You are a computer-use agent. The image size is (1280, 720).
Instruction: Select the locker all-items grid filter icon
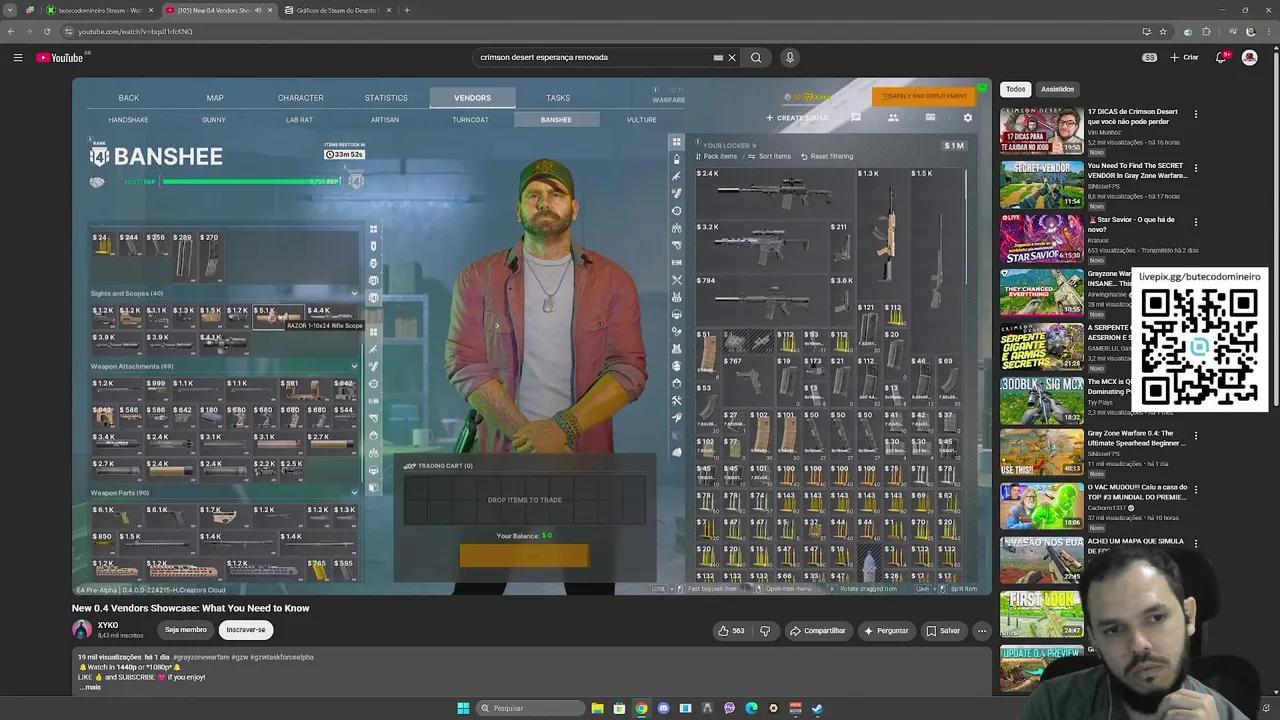click(x=677, y=142)
